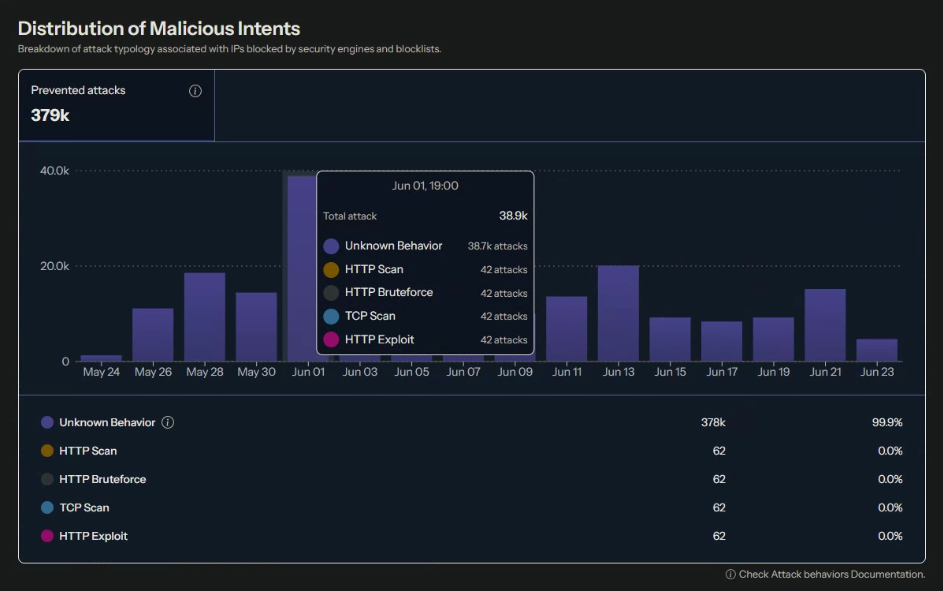The height and width of the screenshot is (591, 943).
Task: Click the info icon beside Prevented attacks
Action: pyautogui.click(x=195, y=91)
